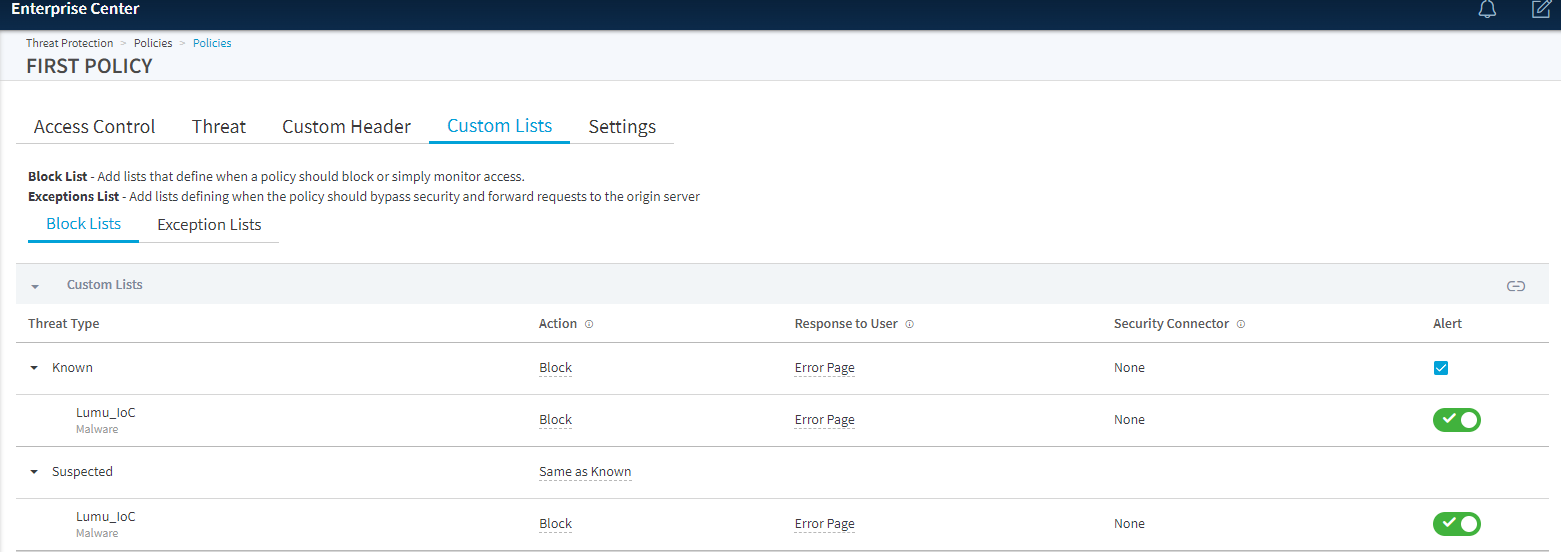Click Error Page response for Suspected Lumu_IoC

(824, 524)
